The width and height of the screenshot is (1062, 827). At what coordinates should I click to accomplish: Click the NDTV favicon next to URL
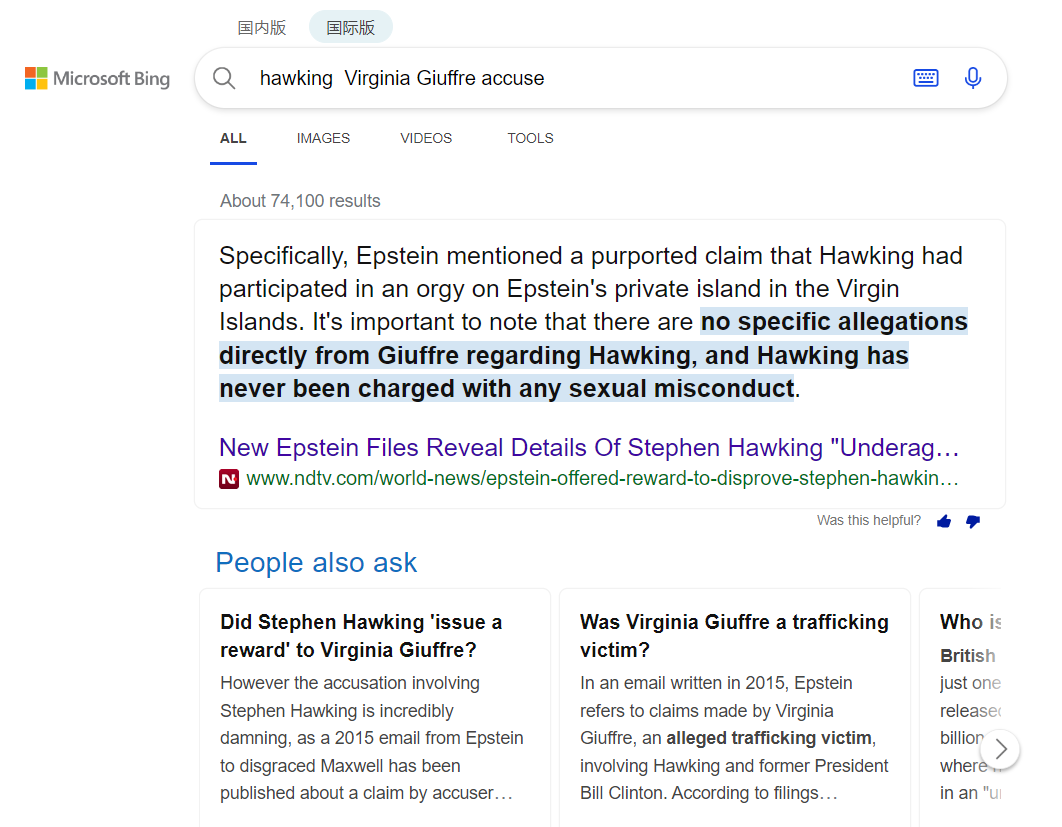tap(229, 479)
